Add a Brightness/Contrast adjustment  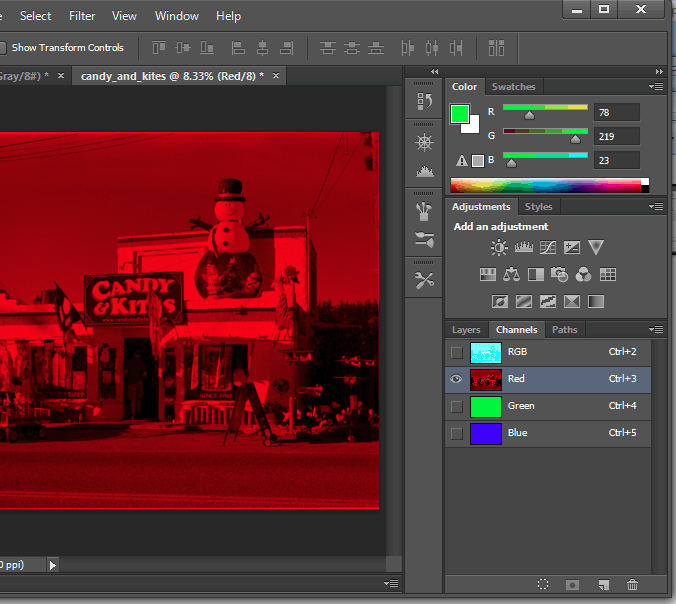pos(499,247)
